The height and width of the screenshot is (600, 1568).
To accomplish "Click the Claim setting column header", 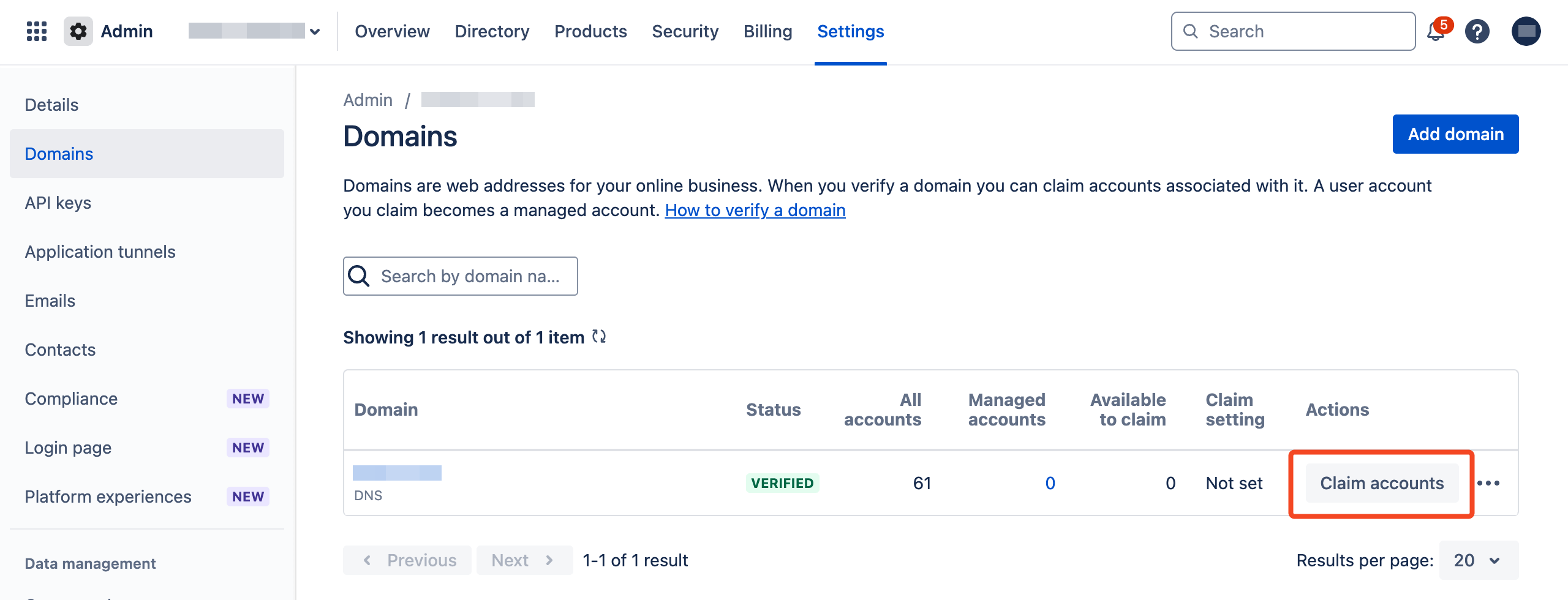I will pyautogui.click(x=1235, y=410).
